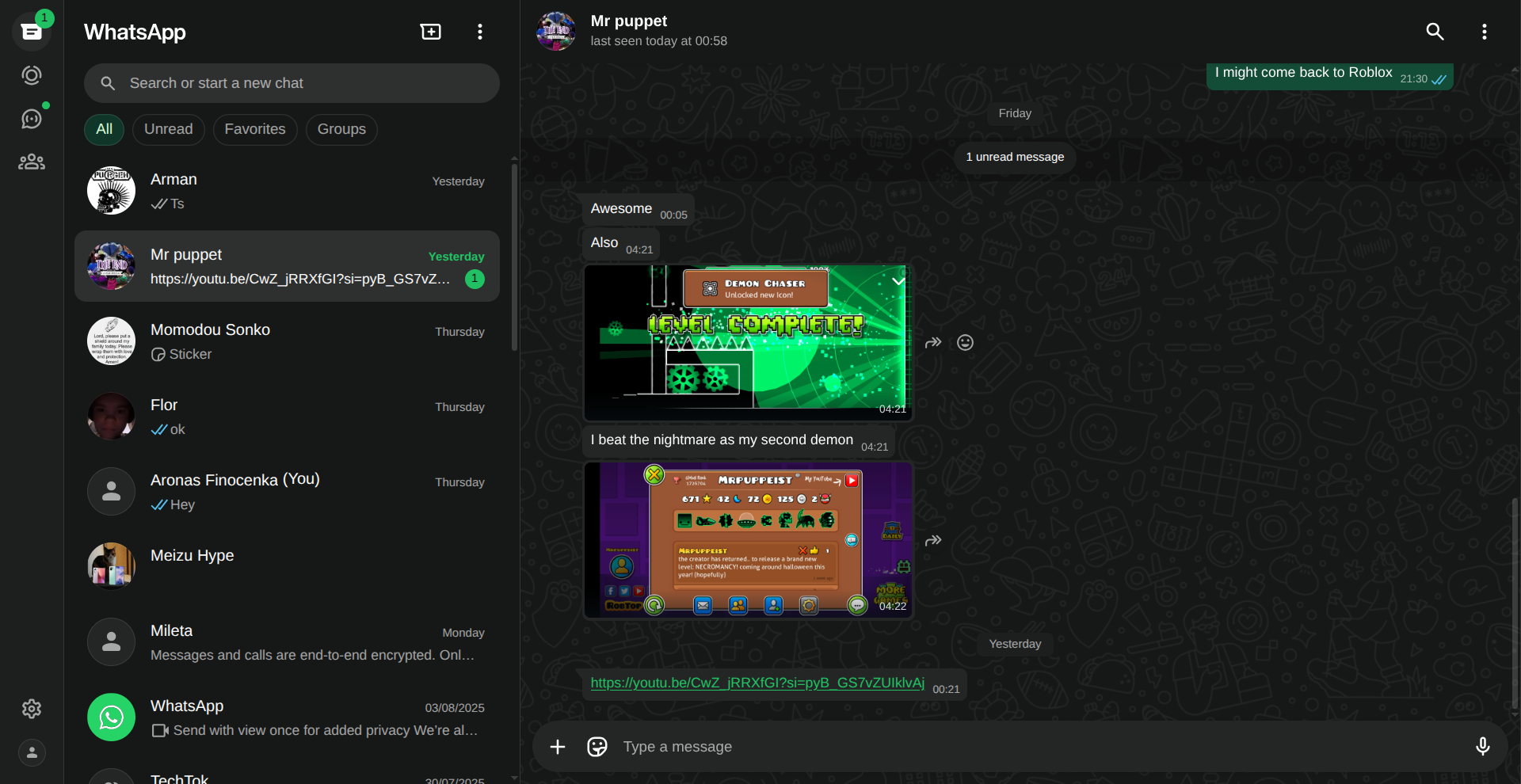This screenshot has width=1521, height=784.
Task: Open the Mileta chat
Action: pyautogui.click(x=287, y=642)
